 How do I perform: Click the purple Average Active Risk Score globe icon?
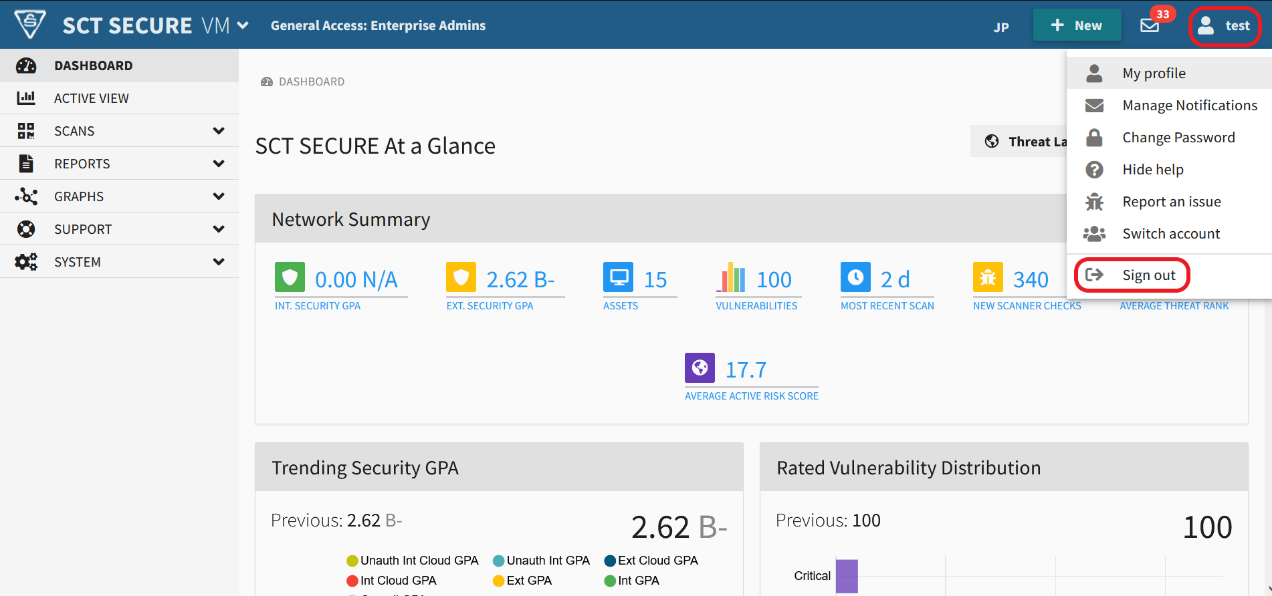click(700, 367)
